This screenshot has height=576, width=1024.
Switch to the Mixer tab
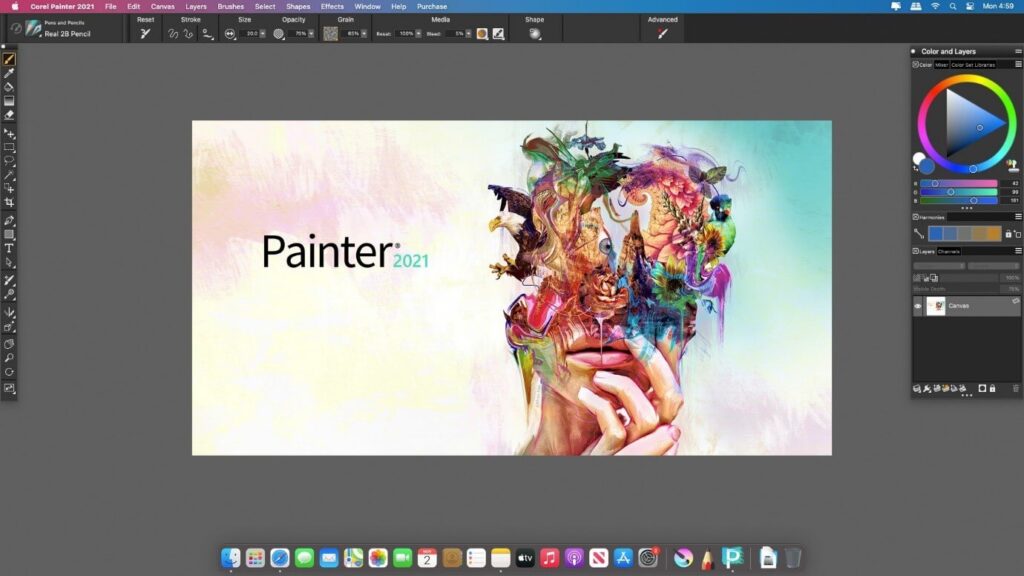tap(941, 65)
